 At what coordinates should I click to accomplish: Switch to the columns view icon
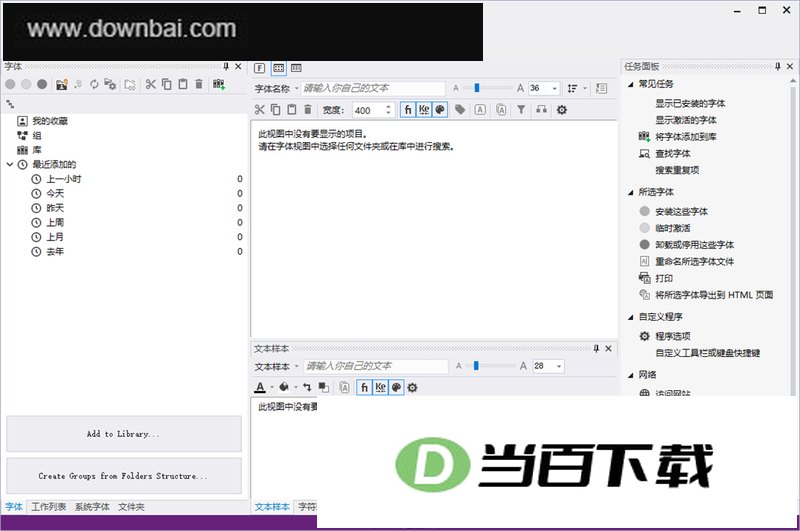tap(296, 68)
